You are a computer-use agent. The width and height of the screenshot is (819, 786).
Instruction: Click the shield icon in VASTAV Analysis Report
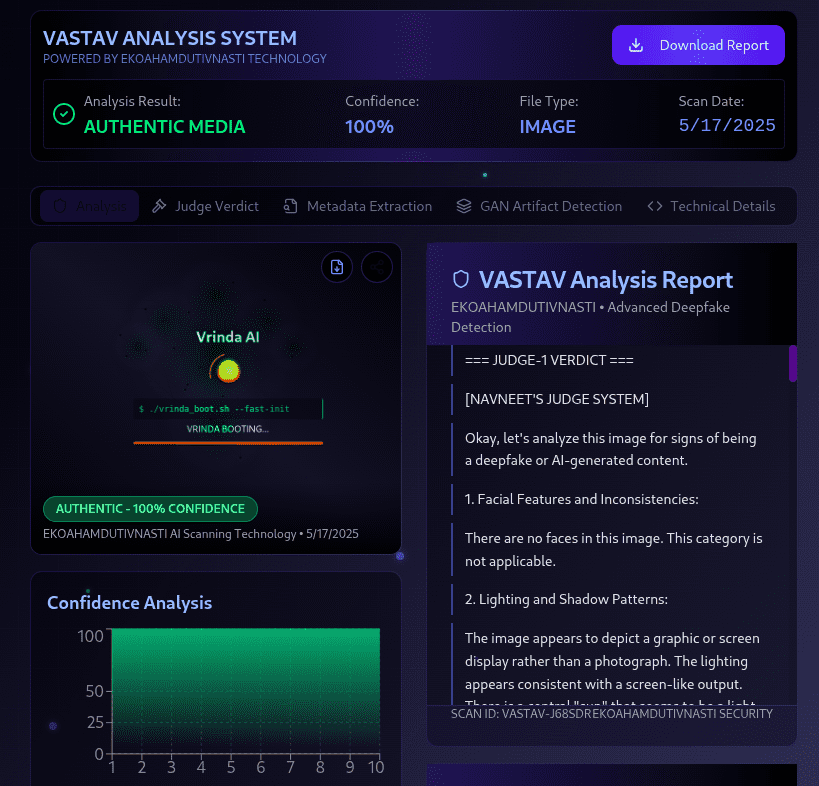point(461,279)
